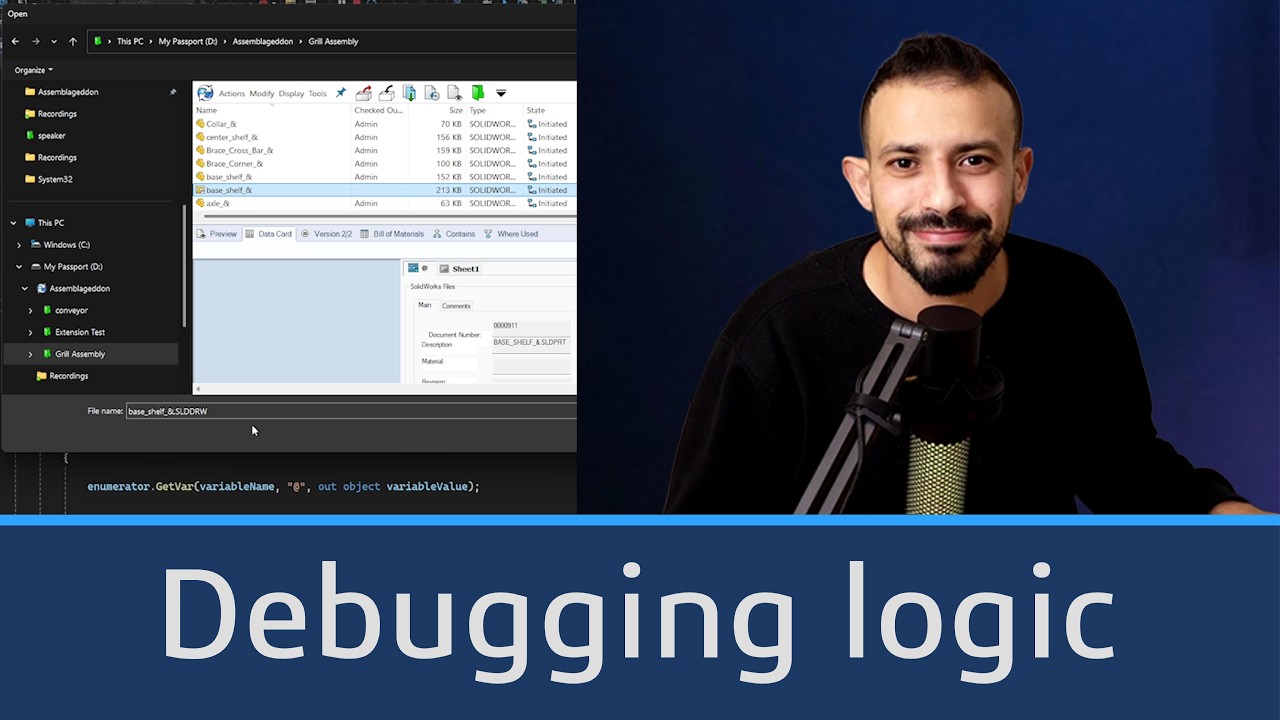The image size is (1280, 720).
Task: Open the Actions menu
Action: pyautogui.click(x=232, y=94)
